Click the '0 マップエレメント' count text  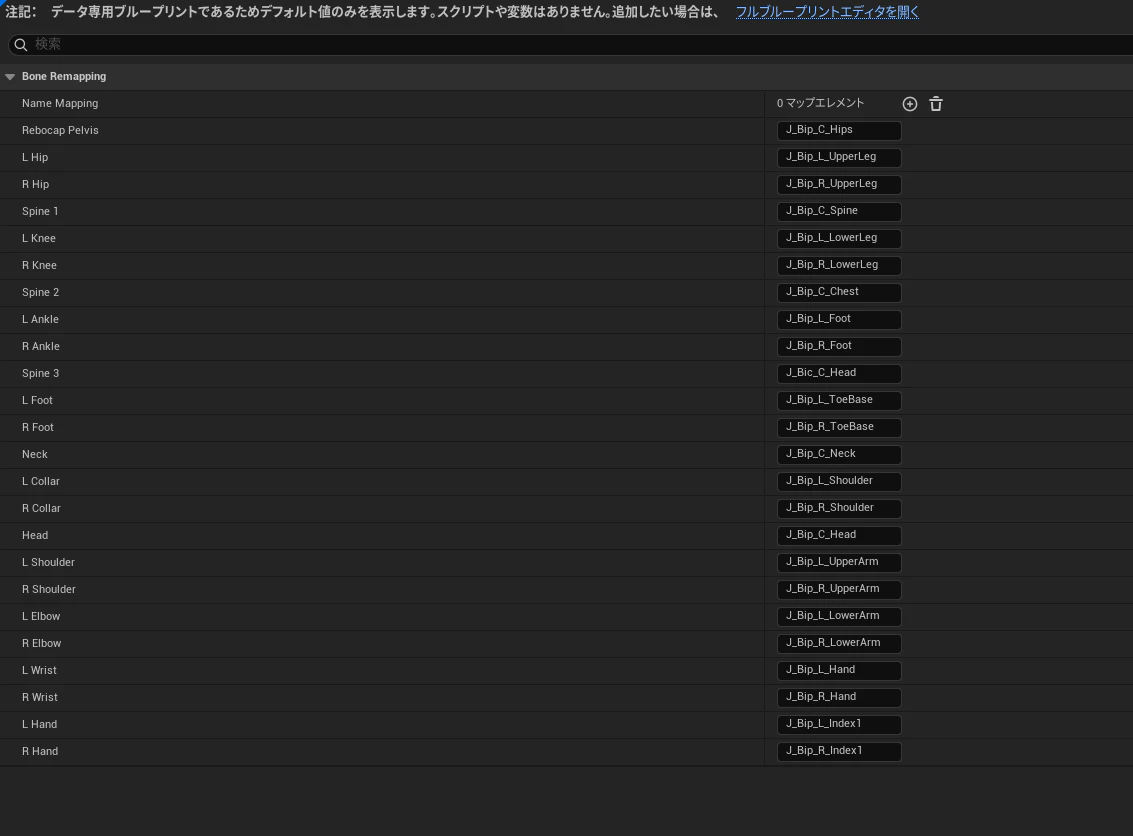(820, 103)
